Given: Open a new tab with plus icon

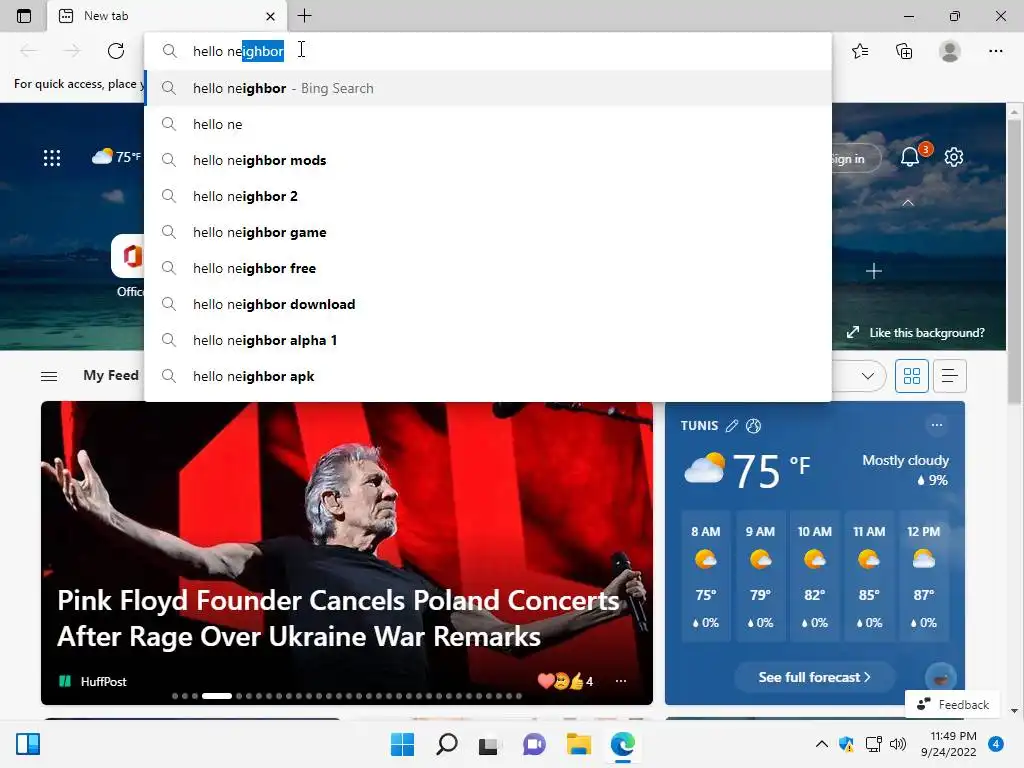Looking at the screenshot, I should point(304,16).
